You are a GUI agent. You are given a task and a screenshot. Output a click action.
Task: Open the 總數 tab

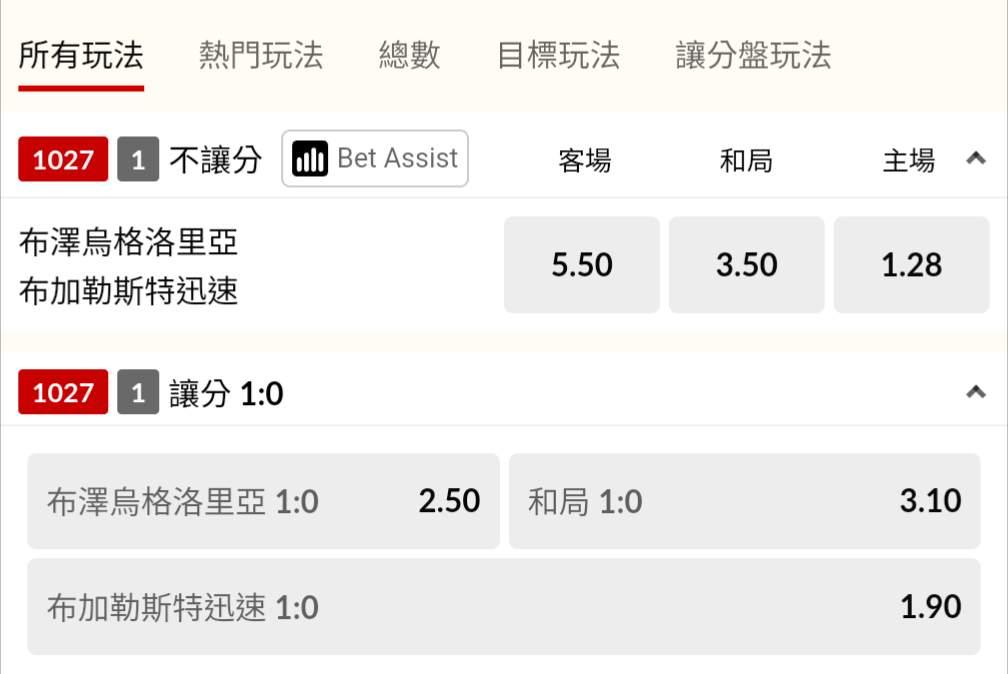410,55
